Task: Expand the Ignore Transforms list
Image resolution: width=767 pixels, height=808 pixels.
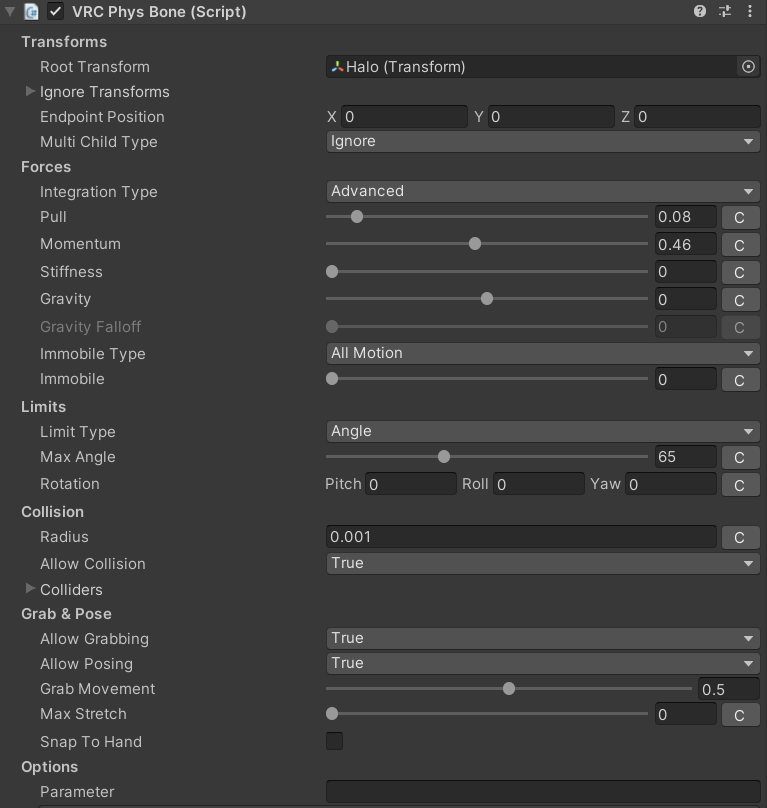Action: tap(30, 91)
